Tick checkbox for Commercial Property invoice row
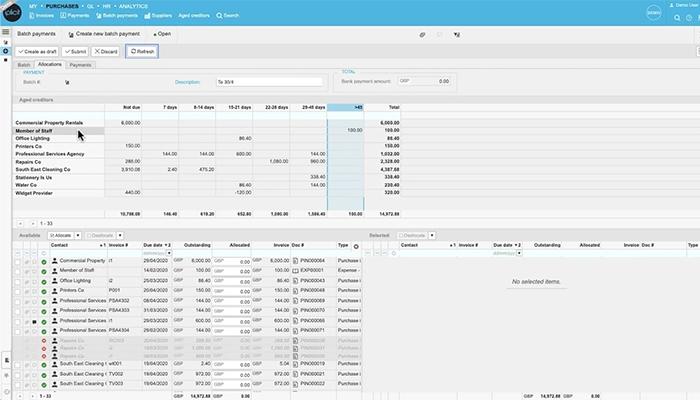700x400 pixels. click(17, 262)
